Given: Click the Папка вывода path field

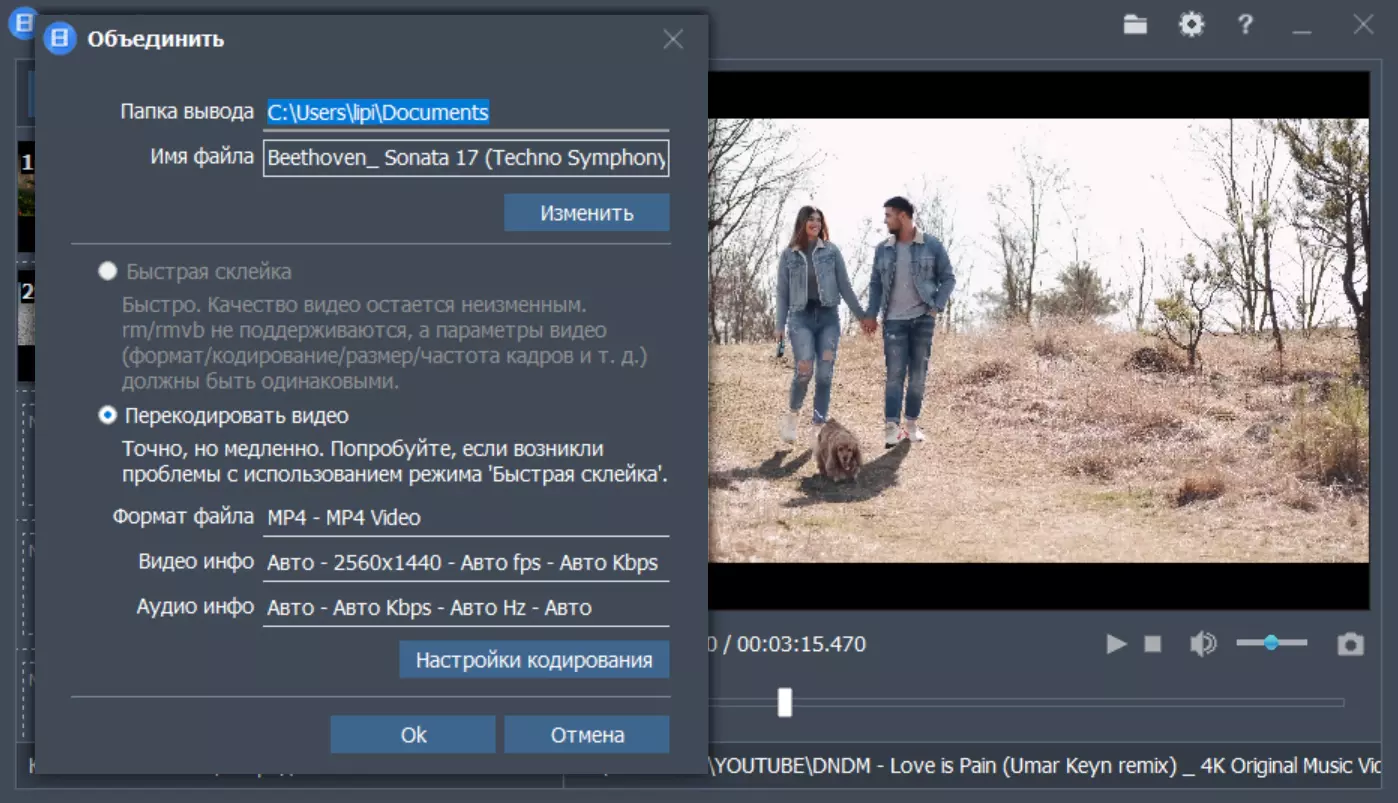Looking at the screenshot, I should click(x=466, y=112).
